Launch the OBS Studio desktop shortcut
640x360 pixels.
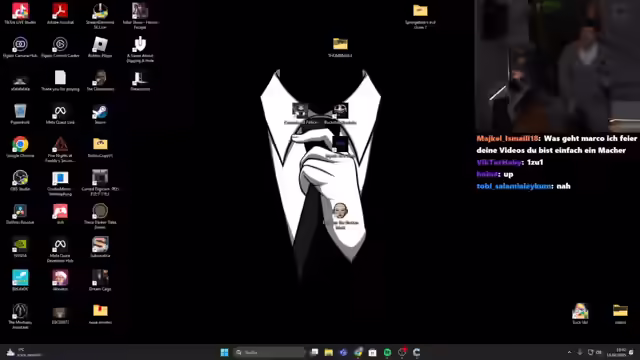[x=20, y=180]
